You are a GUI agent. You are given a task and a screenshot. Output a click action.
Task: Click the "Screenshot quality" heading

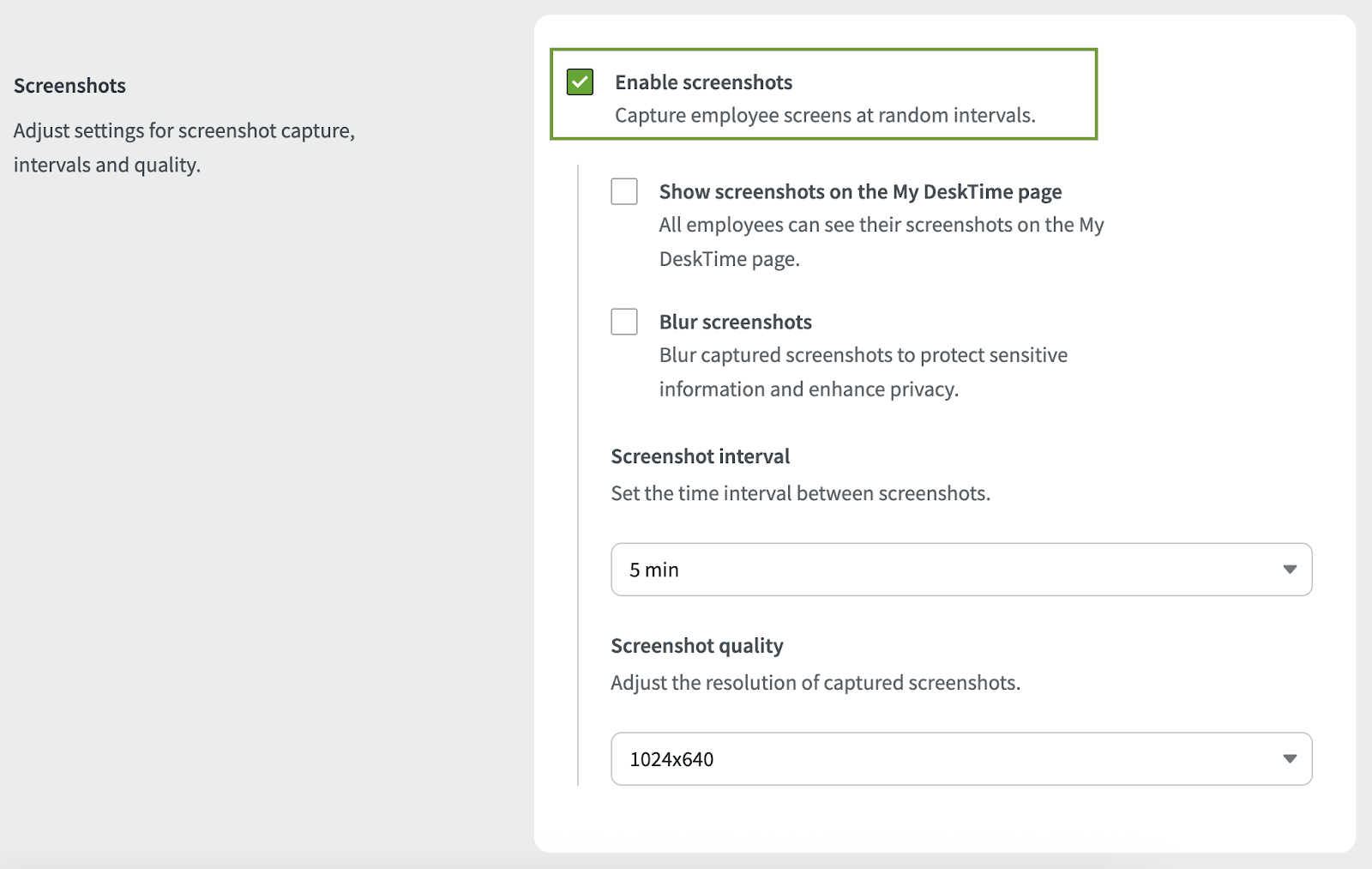696,646
